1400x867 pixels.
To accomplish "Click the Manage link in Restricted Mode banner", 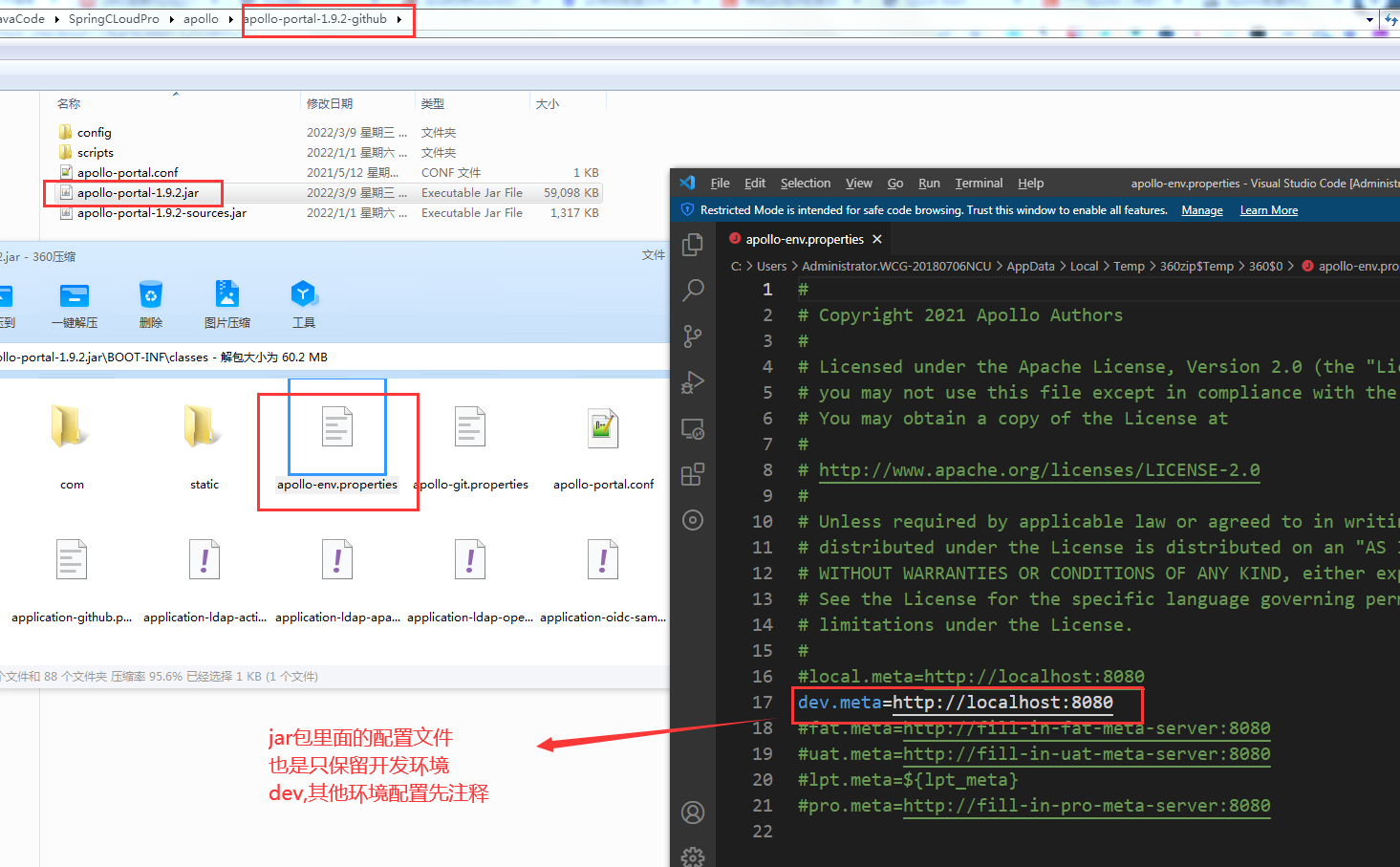I will tap(1202, 210).
